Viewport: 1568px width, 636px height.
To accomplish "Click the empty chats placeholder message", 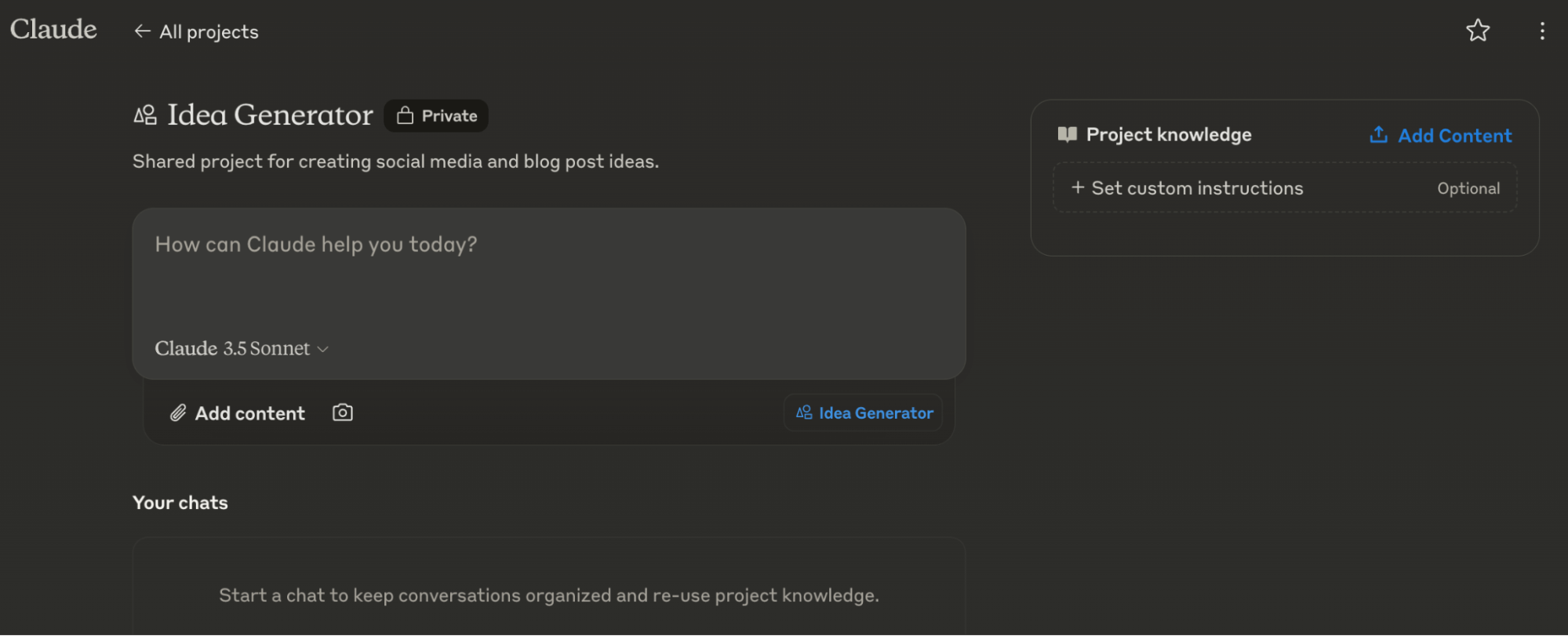I will point(549,595).
